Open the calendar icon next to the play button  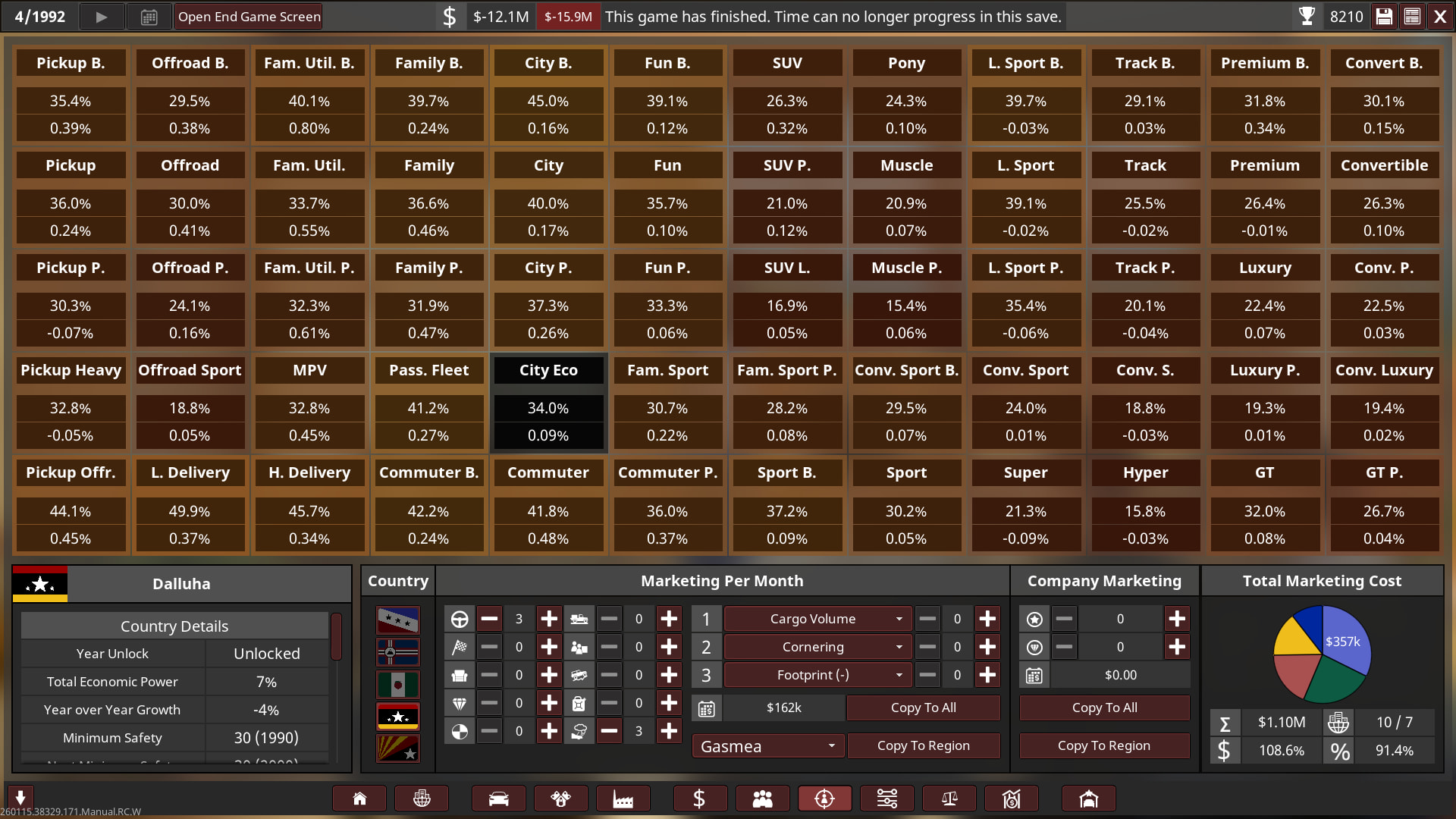click(149, 17)
